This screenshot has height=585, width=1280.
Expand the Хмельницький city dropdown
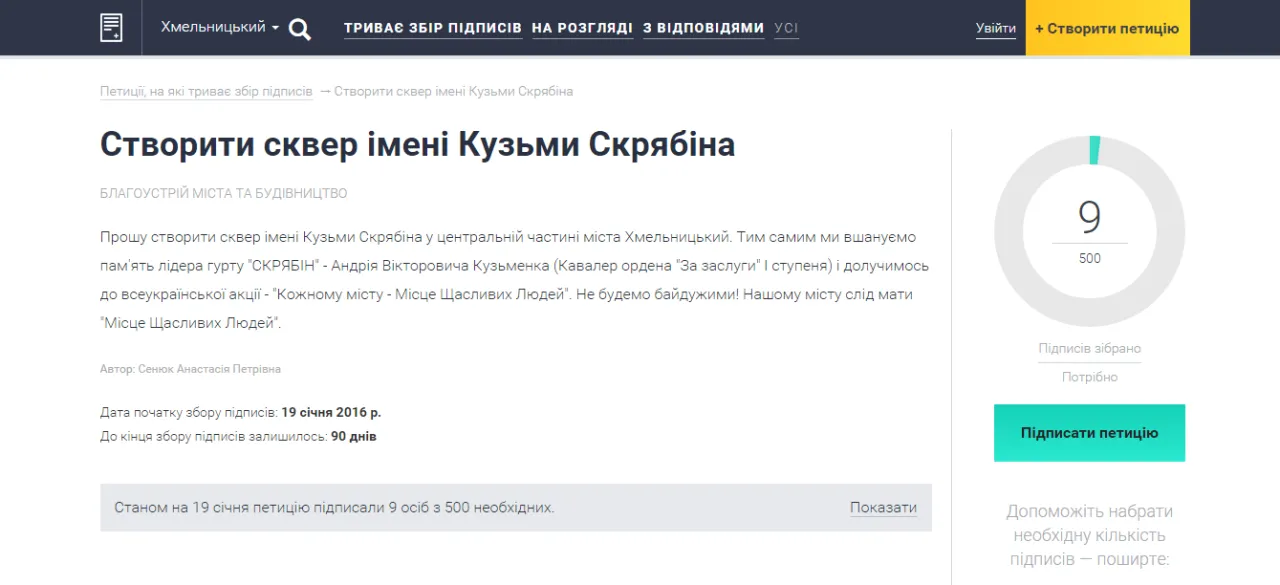click(220, 27)
